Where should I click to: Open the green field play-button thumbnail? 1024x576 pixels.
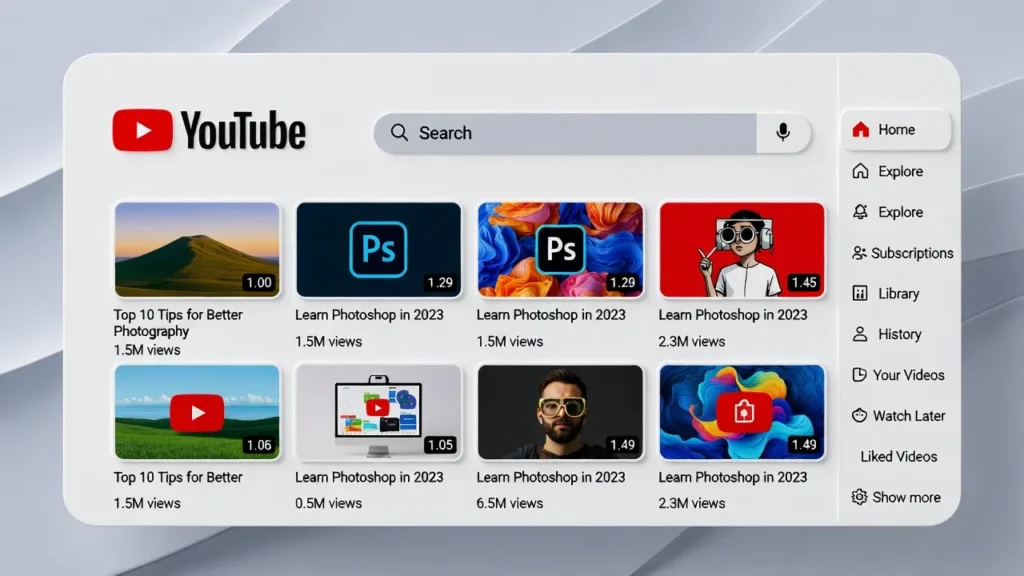click(197, 412)
